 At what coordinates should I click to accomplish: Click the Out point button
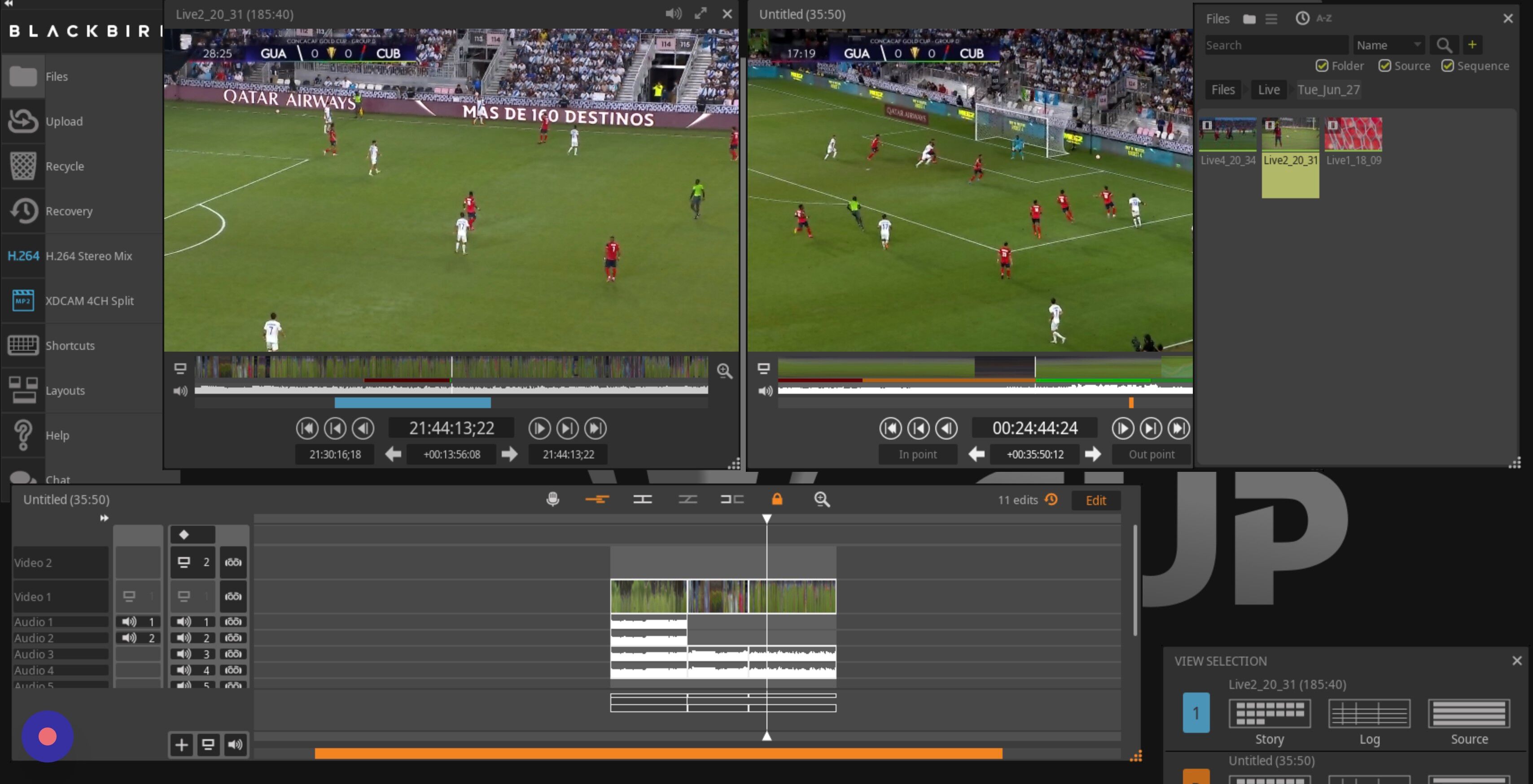coord(1151,454)
